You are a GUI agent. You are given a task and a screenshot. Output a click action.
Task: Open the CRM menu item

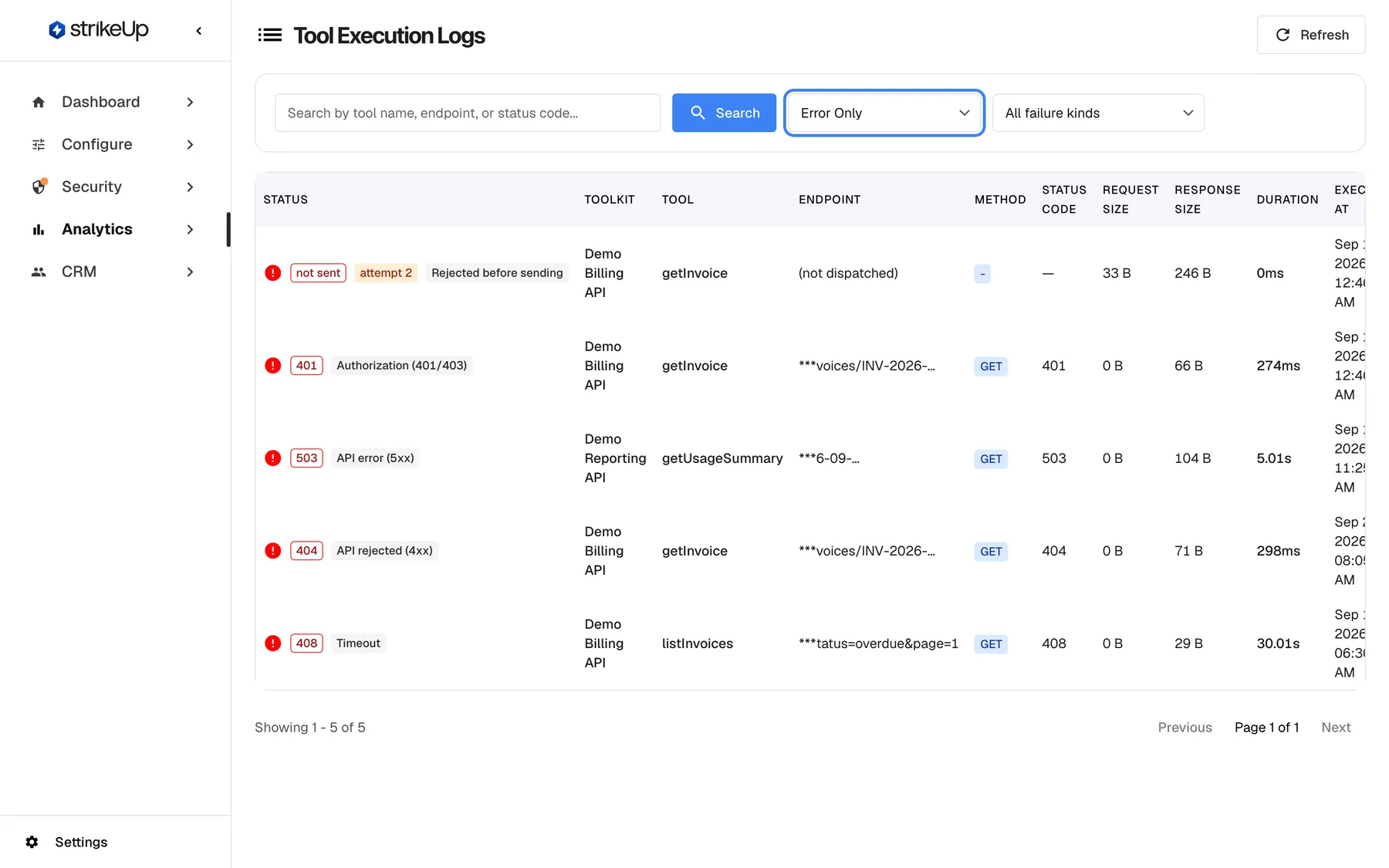tap(114, 272)
